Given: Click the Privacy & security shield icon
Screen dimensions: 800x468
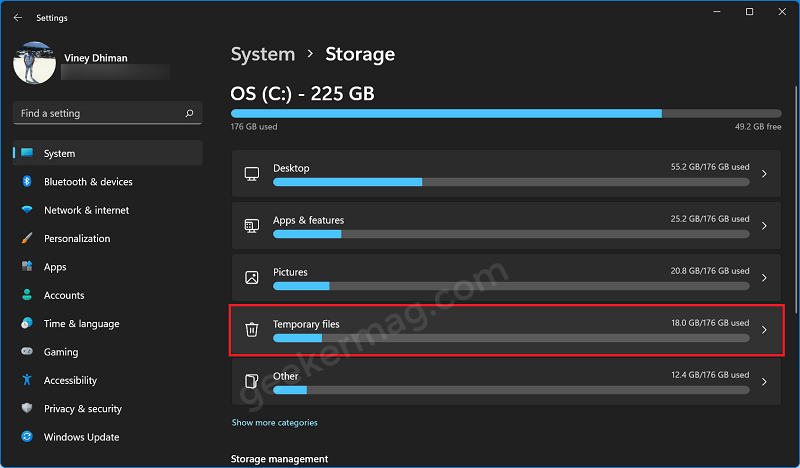Looking at the screenshot, I should pos(27,408).
